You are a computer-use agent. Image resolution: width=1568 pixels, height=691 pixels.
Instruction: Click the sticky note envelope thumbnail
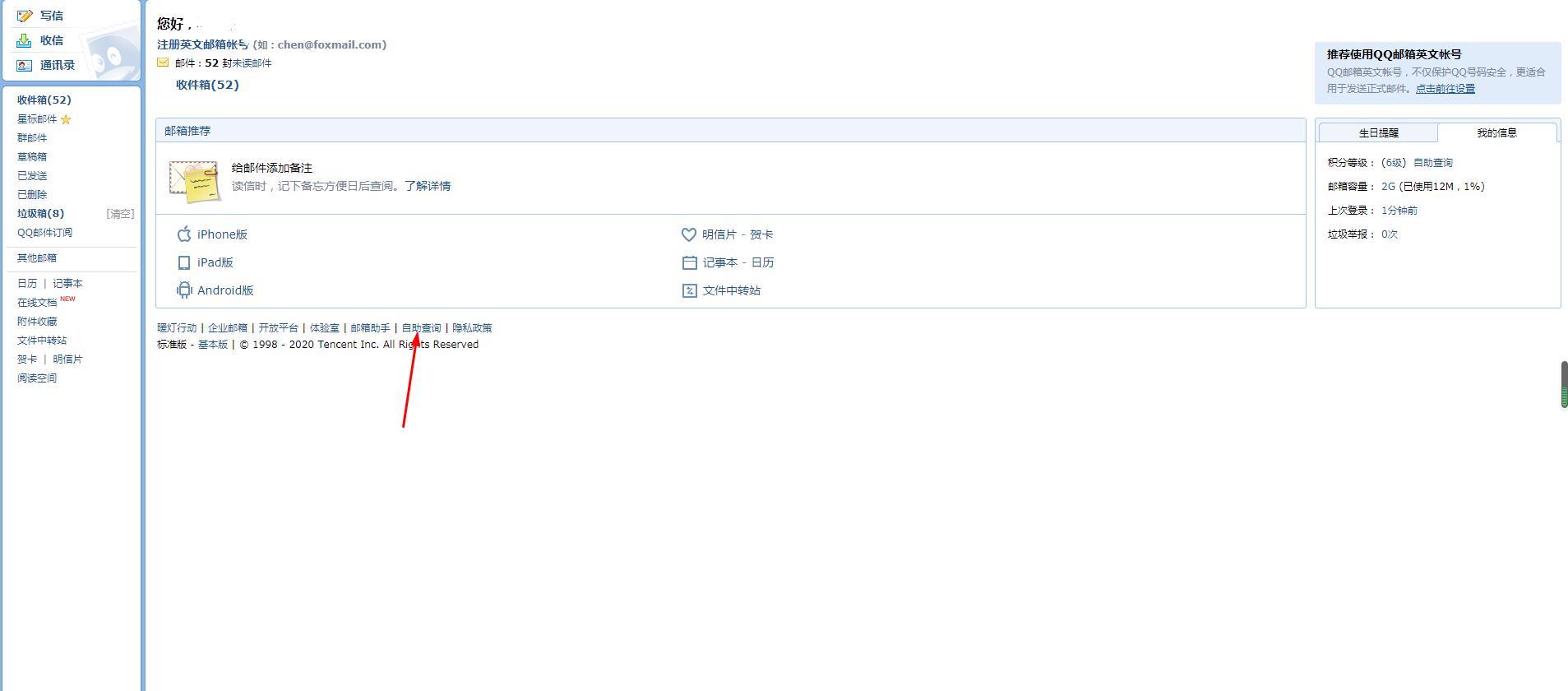[x=195, y=181]
